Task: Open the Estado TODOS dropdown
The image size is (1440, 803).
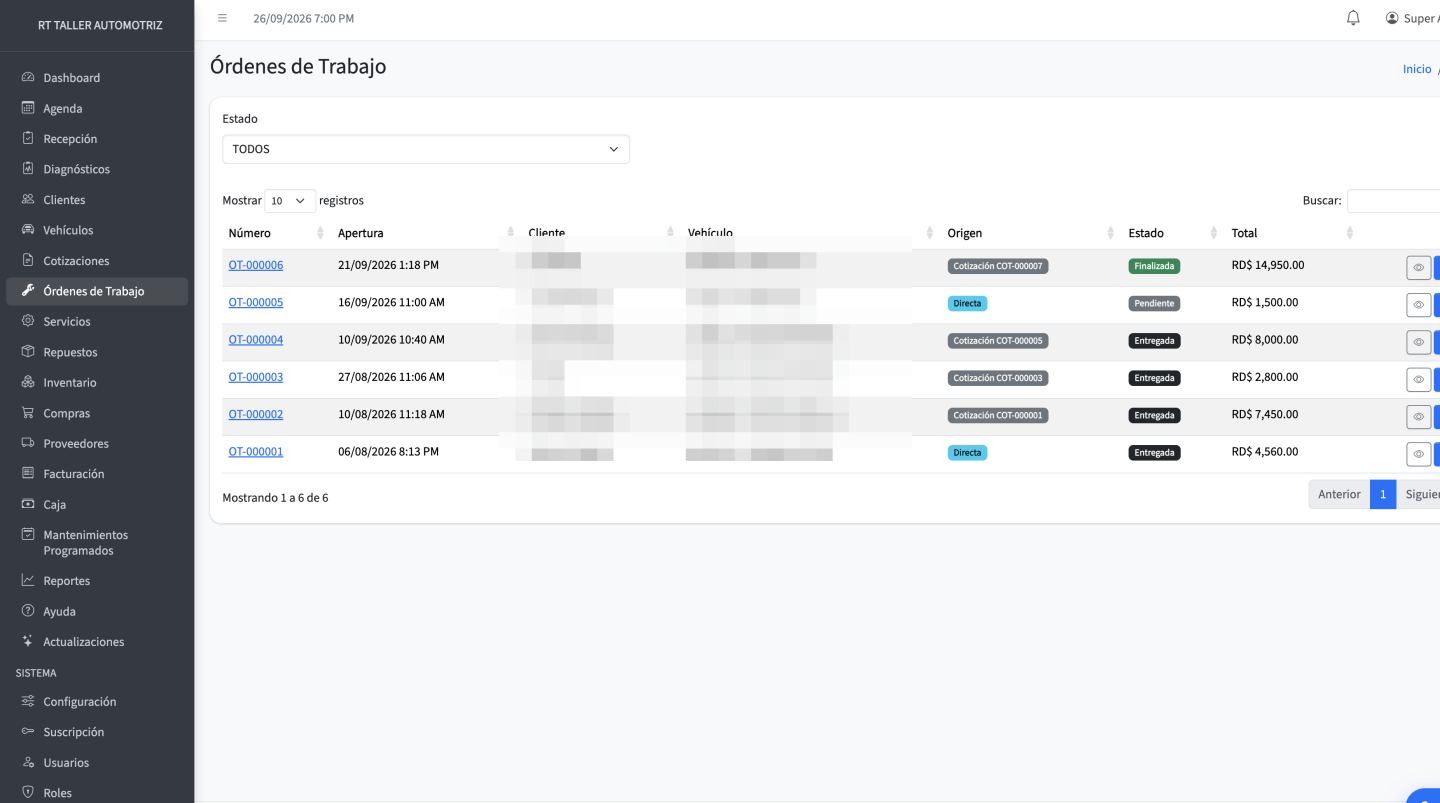Action: pos(426,149)
